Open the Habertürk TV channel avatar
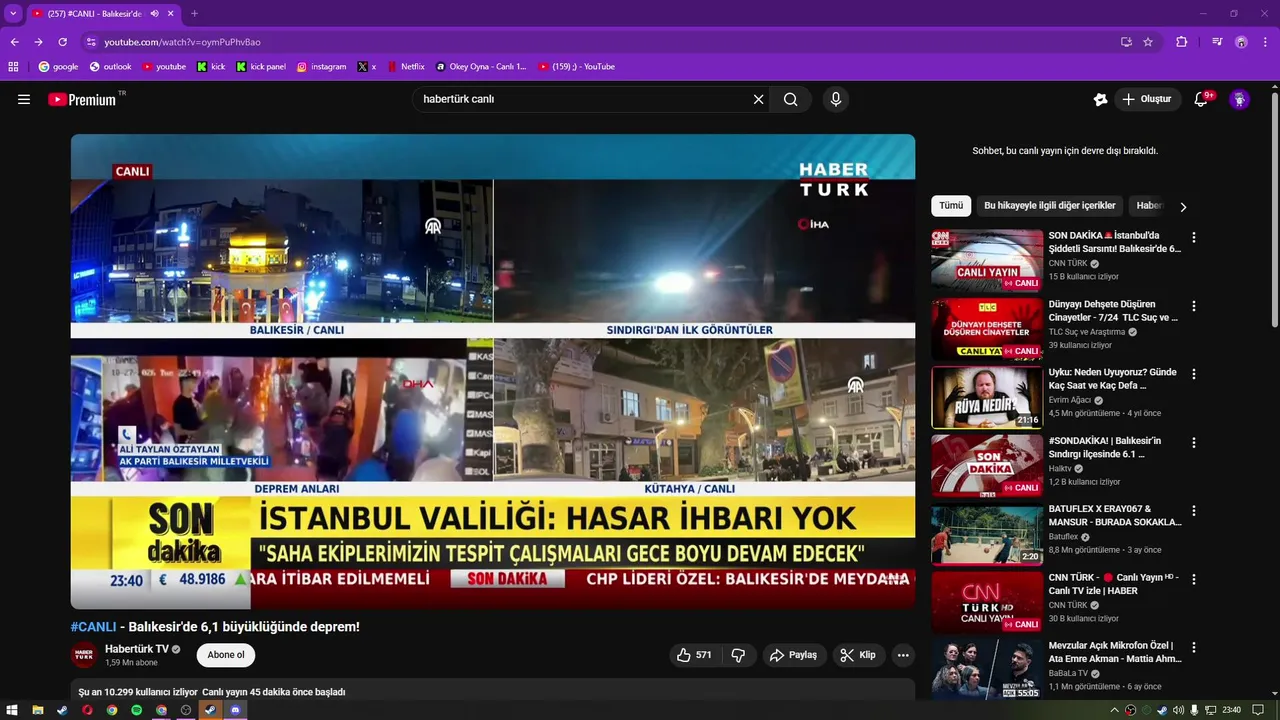1280x720 pixels. (x=84, y=655)
